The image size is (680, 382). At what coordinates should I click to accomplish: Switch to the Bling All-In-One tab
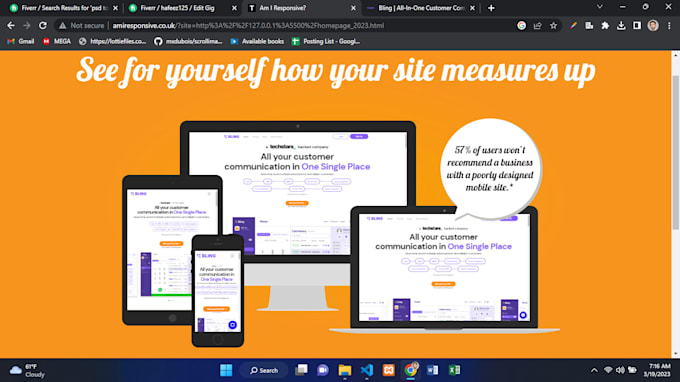(420, 8)
